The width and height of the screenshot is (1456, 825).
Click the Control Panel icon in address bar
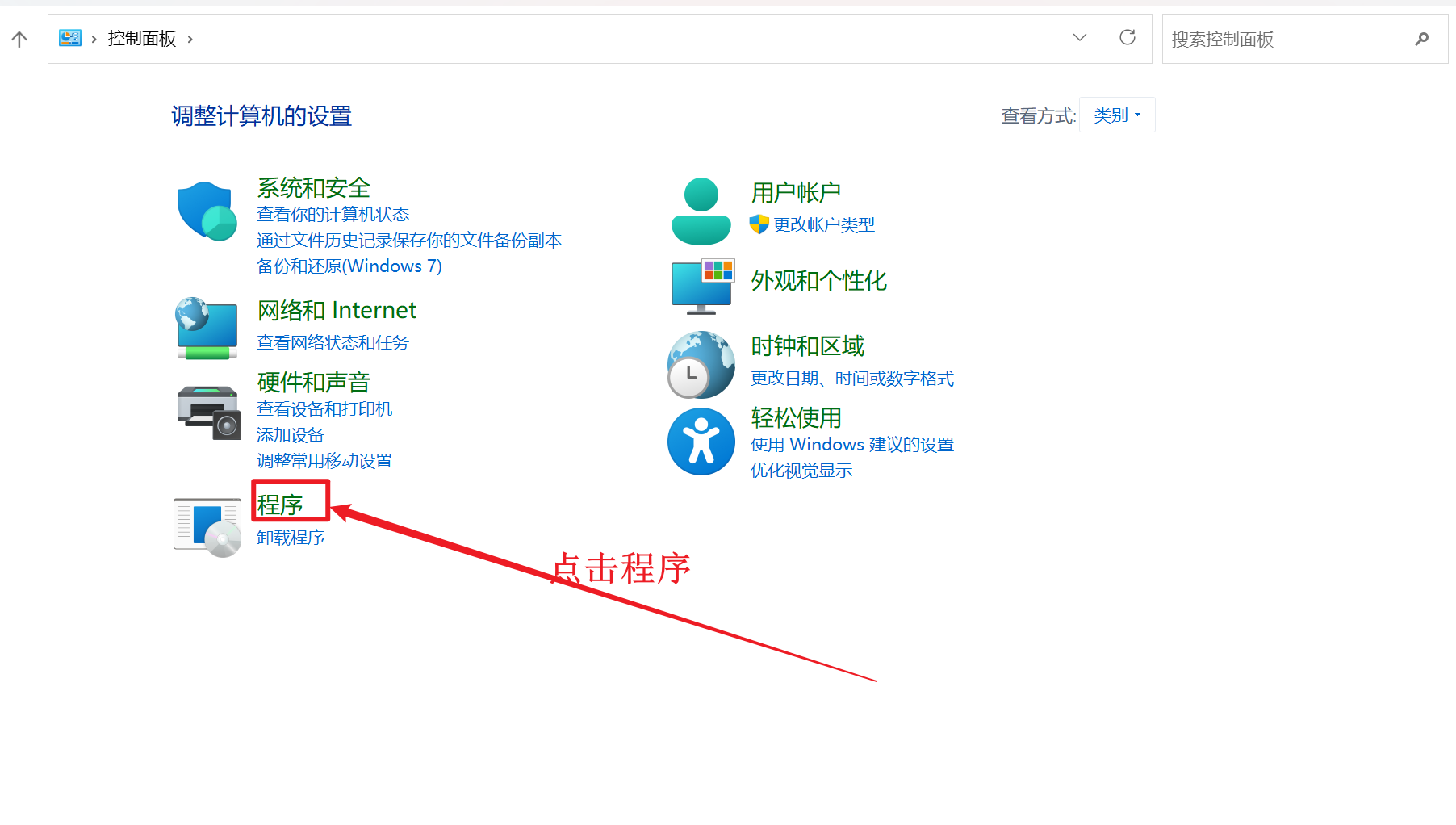point(70,38)
